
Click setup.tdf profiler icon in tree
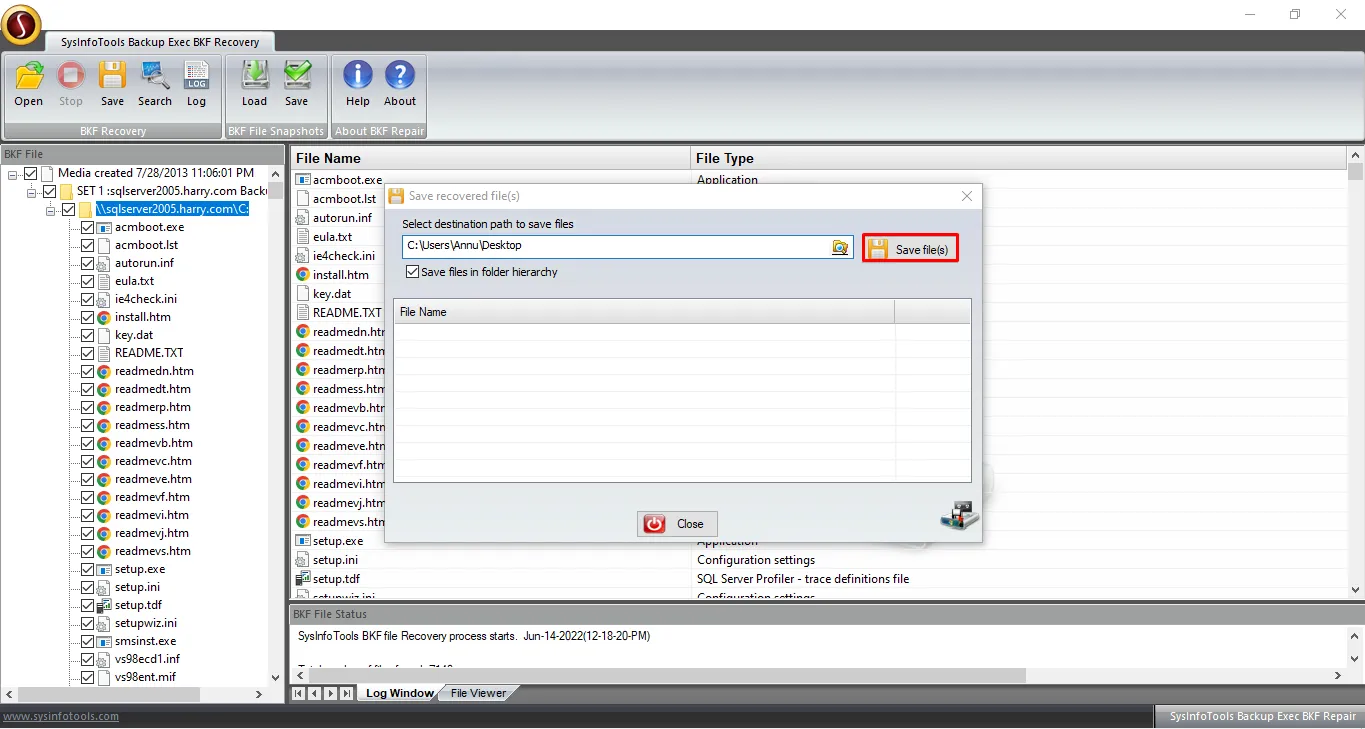pos(104,605)
